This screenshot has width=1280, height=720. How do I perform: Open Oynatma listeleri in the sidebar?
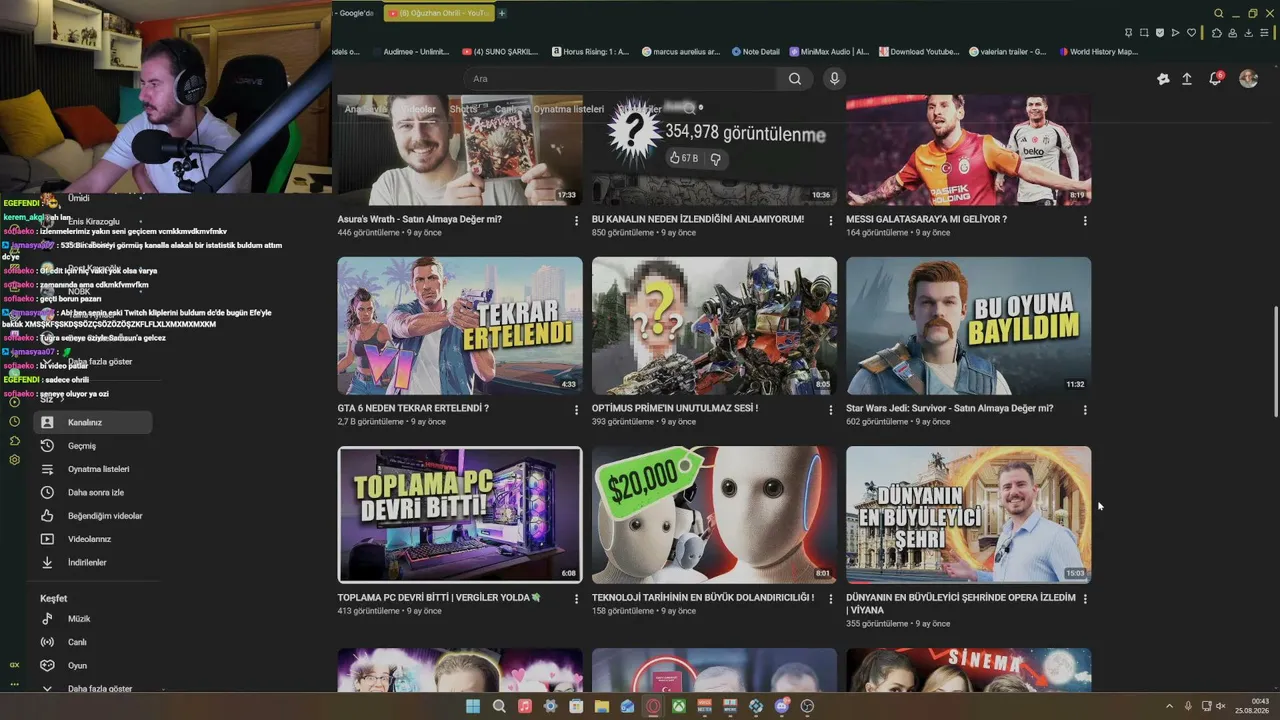tap(93, 469)
